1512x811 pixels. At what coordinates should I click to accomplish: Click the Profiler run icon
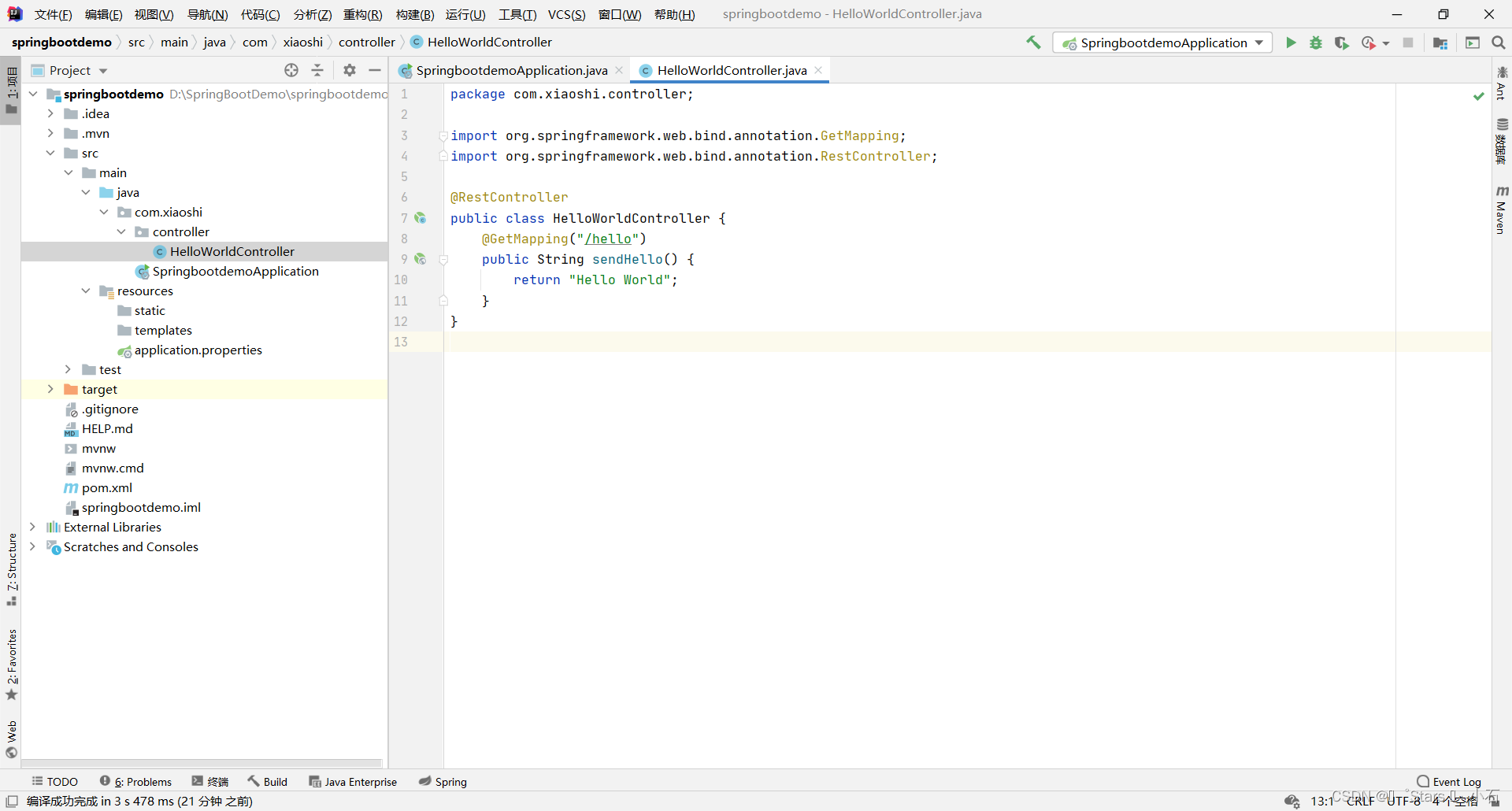pos(1369,43)
